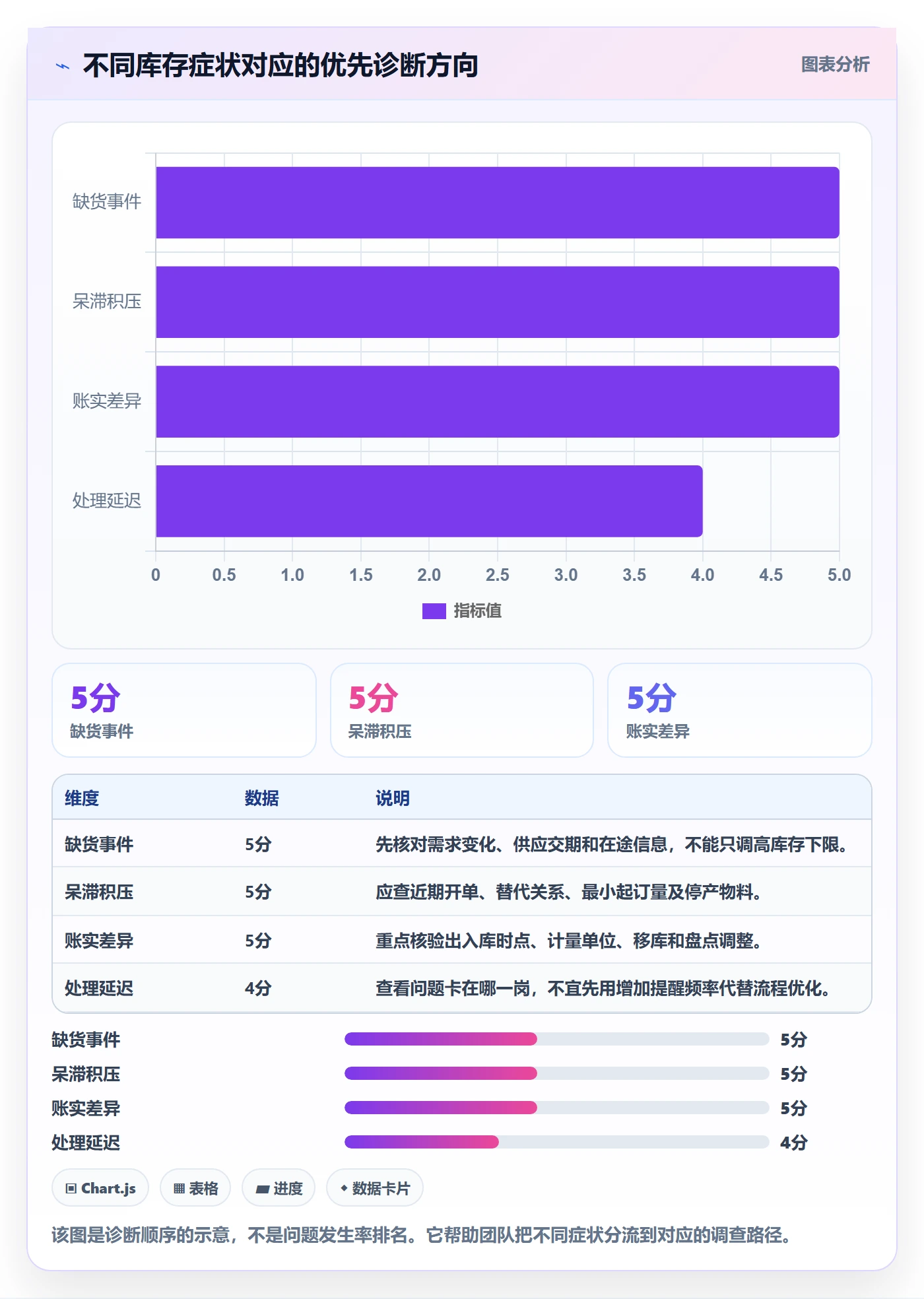Click the 图表分析 label in header
This screenshot has width=924, height=1299.
[x=835, y=65]
